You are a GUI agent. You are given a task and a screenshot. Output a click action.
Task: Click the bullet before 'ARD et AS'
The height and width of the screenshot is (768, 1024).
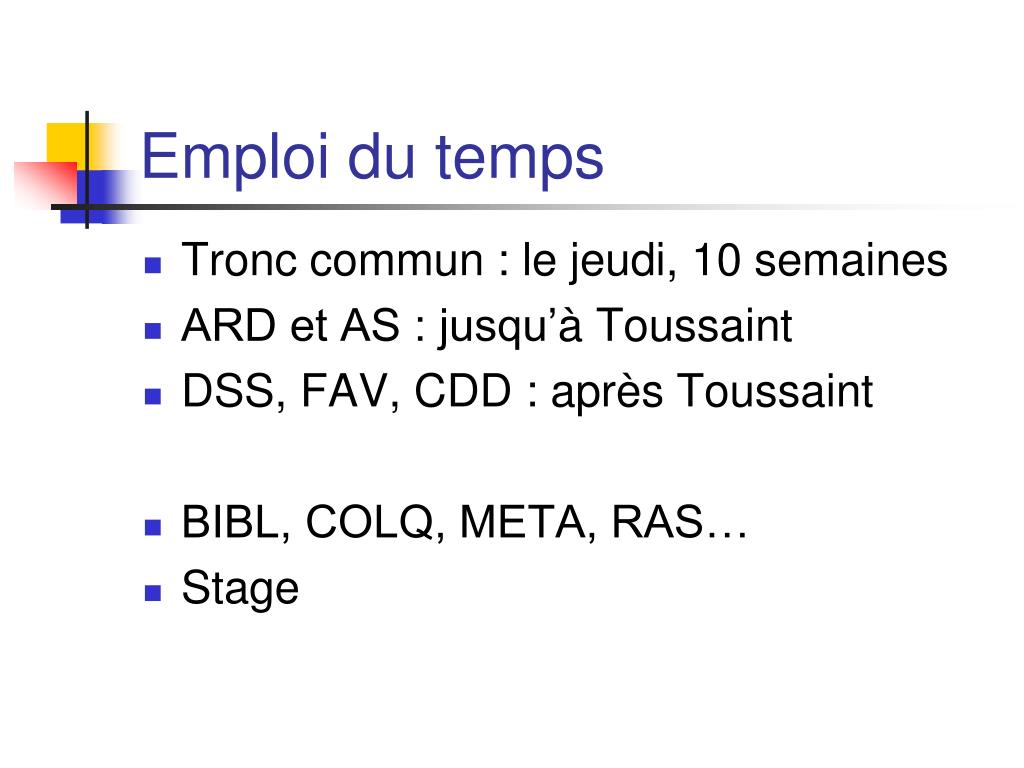coord(153,330)
